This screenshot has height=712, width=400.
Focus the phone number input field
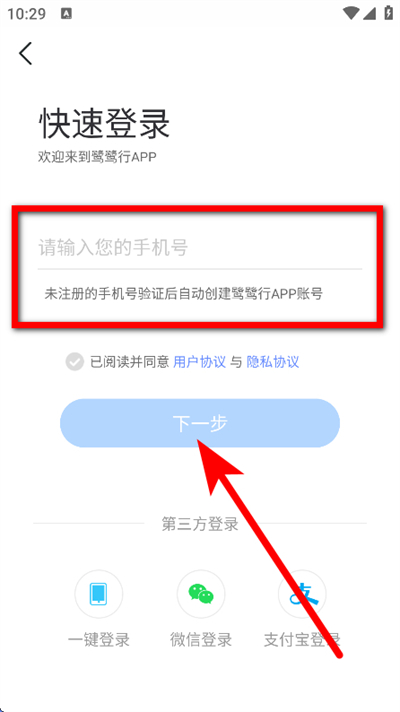click(200, 248)
